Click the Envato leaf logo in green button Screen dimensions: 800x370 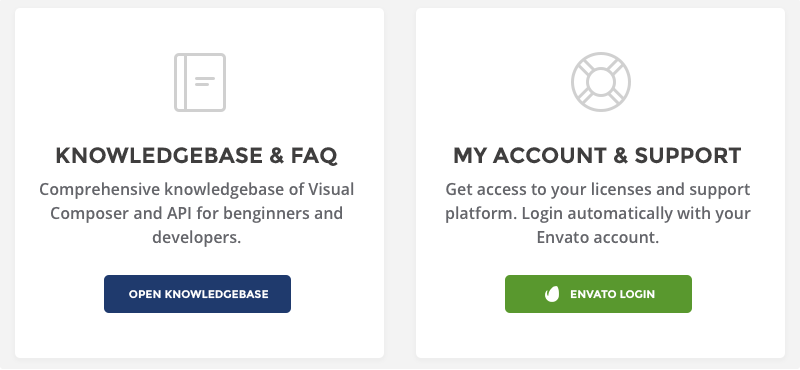(x=552, y=294)
